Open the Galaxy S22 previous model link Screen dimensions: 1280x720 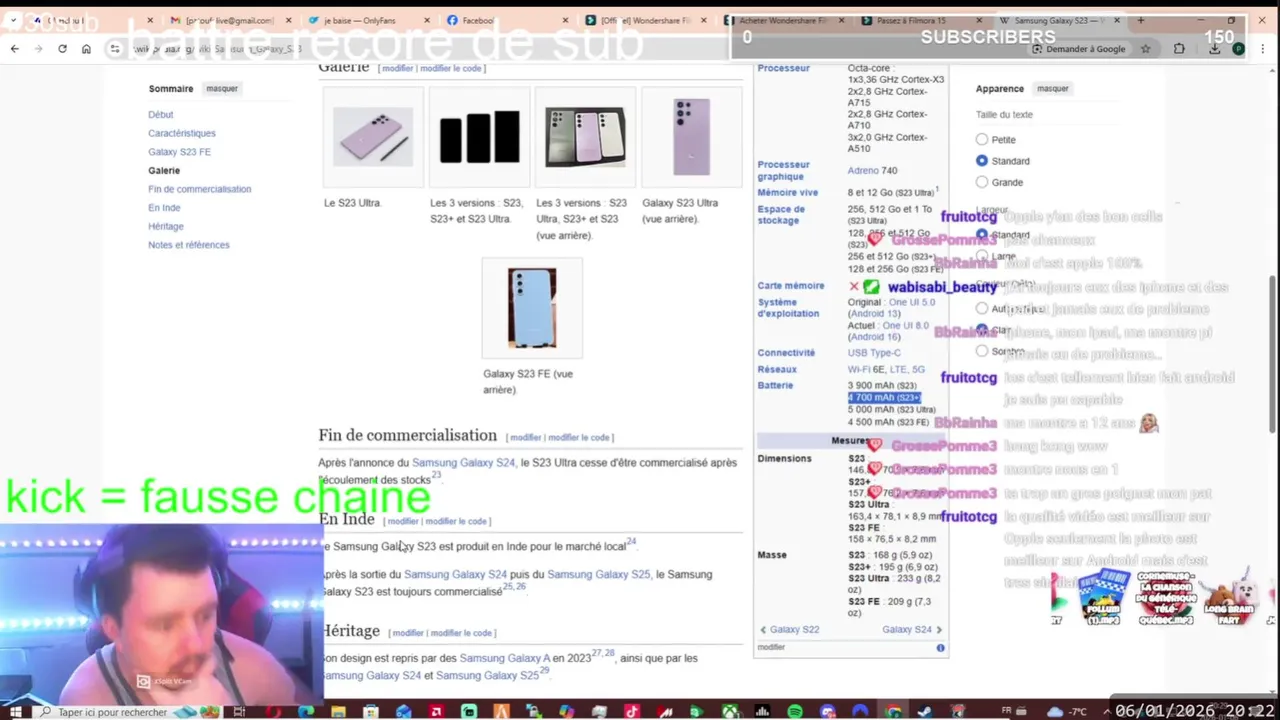point(795,630)
